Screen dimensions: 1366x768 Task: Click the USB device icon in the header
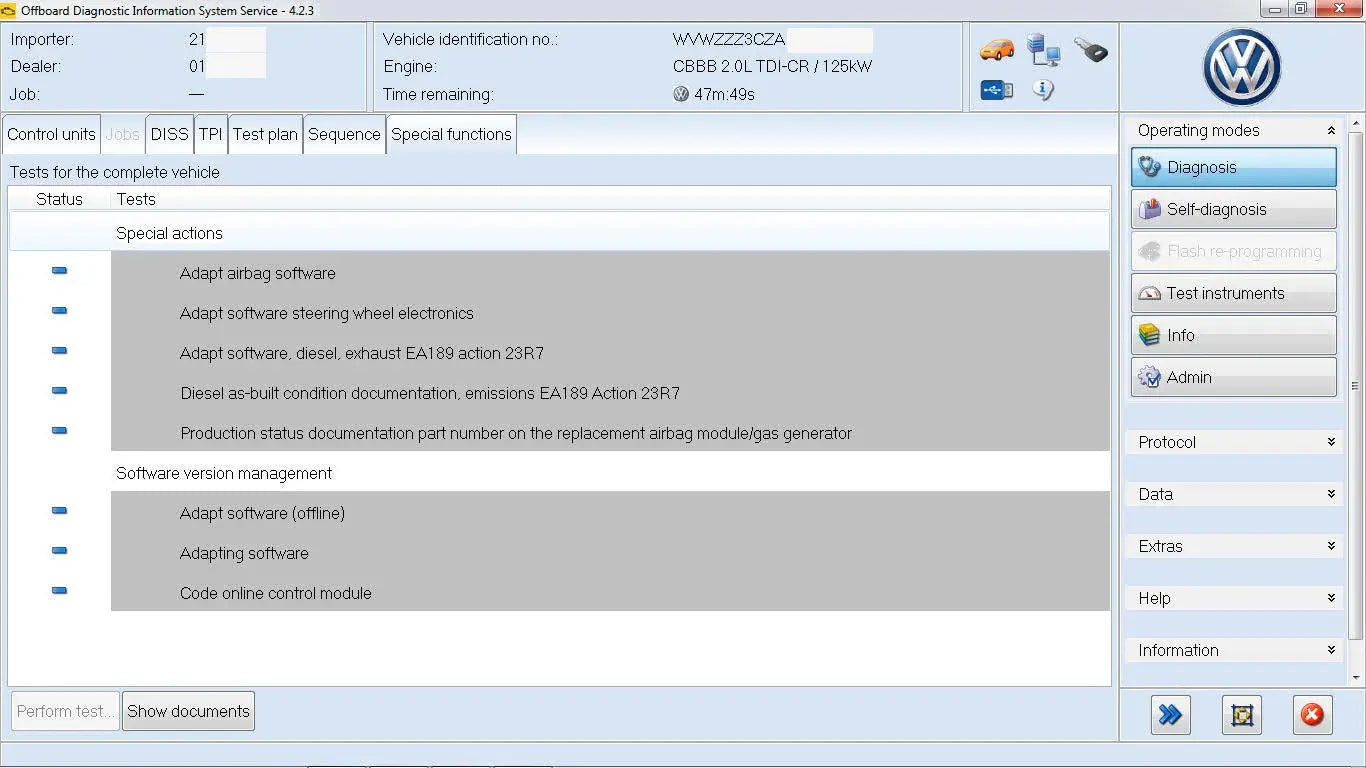(996, 89)
